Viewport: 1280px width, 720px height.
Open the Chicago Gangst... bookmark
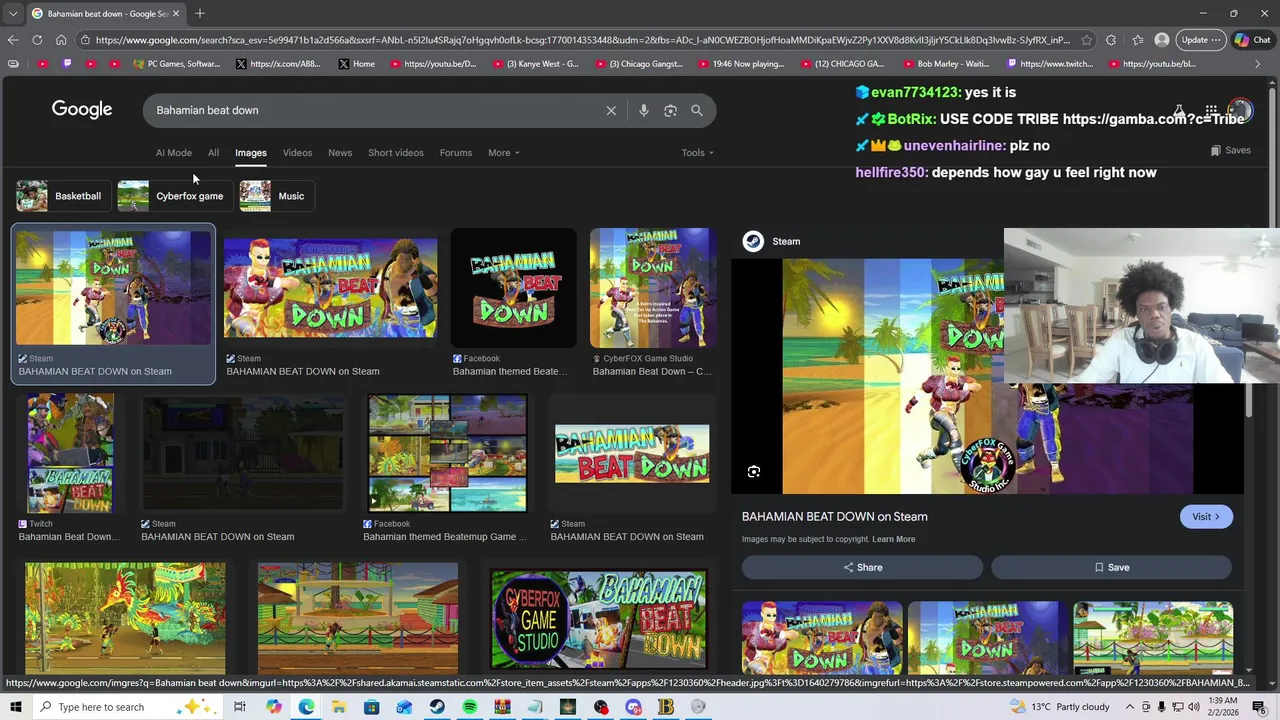click(642, 64)
